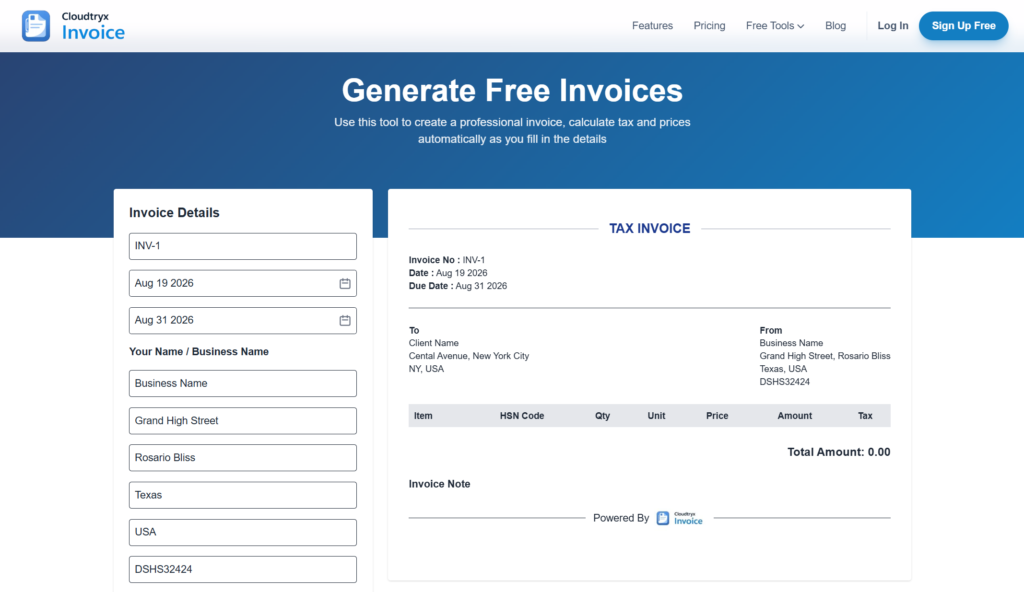Select the Aug 19 2026 date field
Image resolution: width=1024 pixels, height=592 pixels.
click(243, 284)
